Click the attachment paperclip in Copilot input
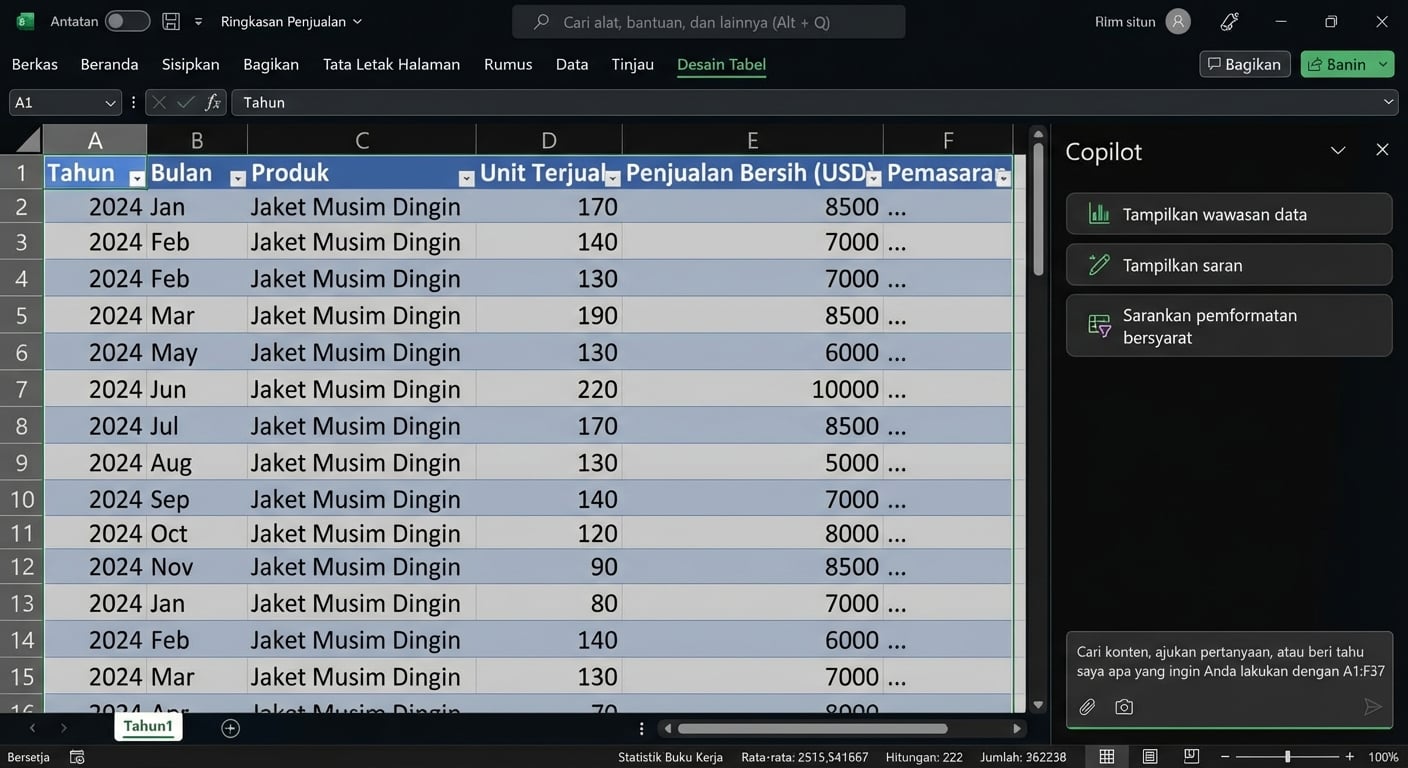The height and width of the screenshot is (768, 1408). (x=1087, y=706)
